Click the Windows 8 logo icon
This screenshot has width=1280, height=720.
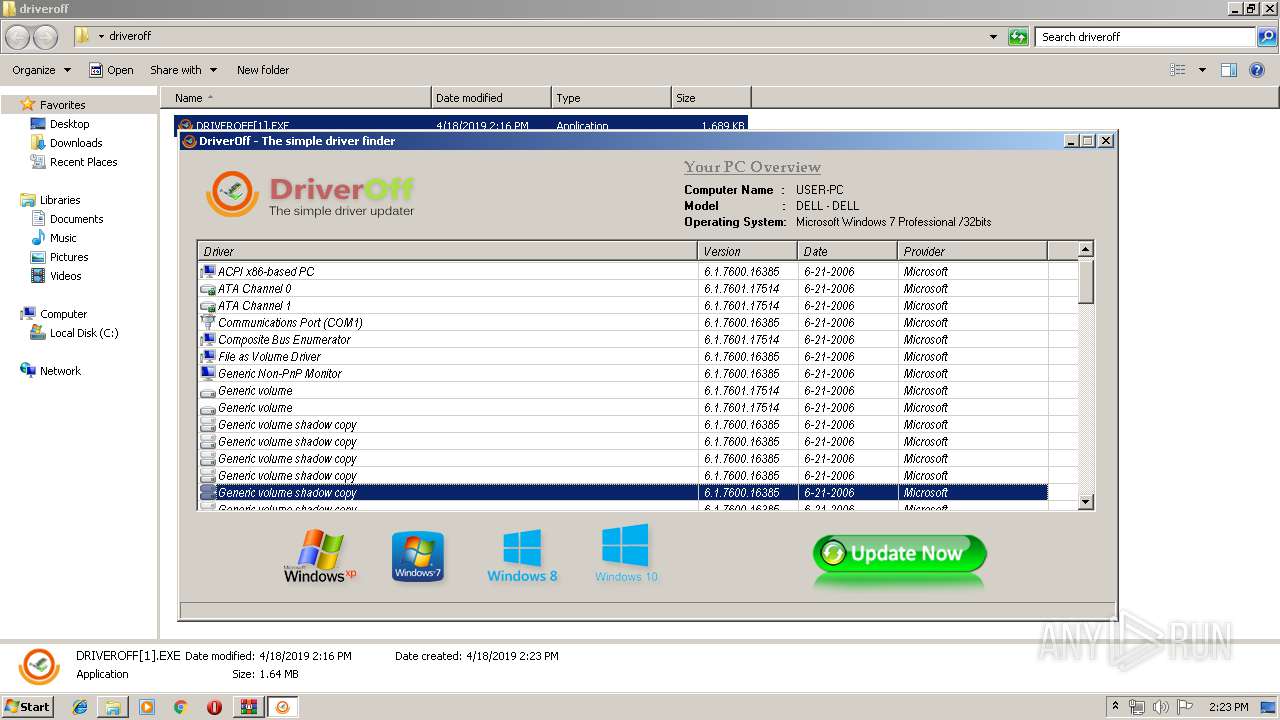point(522,556)
